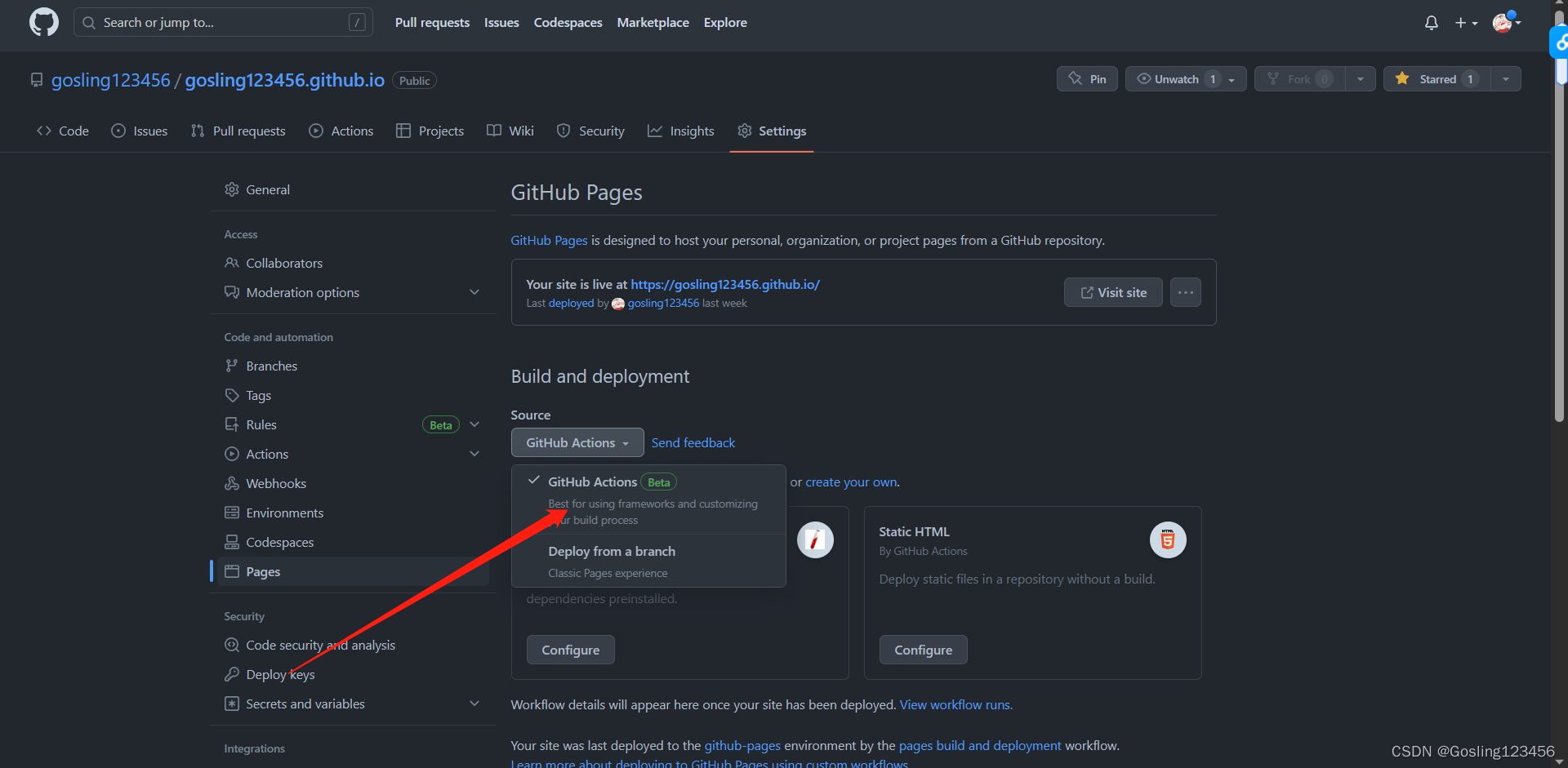This screenshot has width=1568, height=768.
Task: Click the eye icon on Unwatch button
Action: click(x=1144, y=78)
